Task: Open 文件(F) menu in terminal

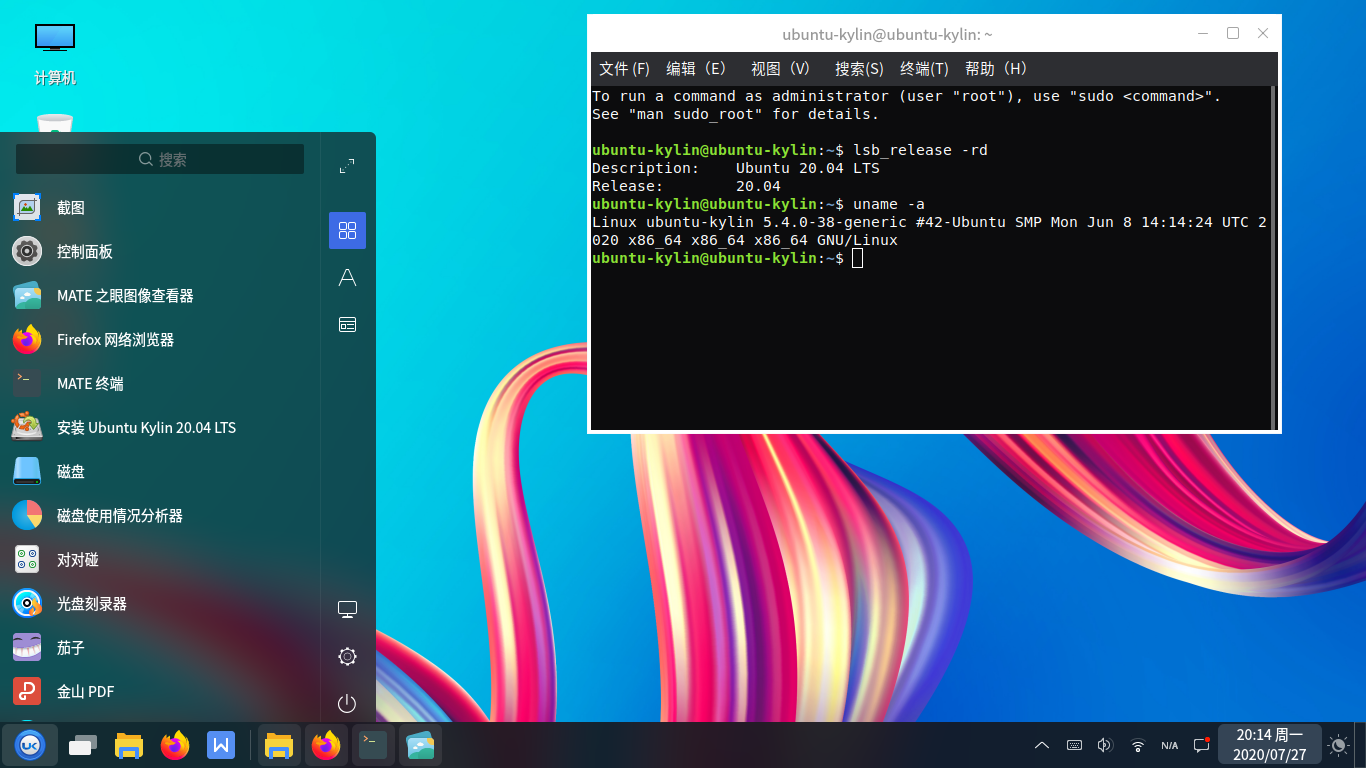Action: coord(624,69)
